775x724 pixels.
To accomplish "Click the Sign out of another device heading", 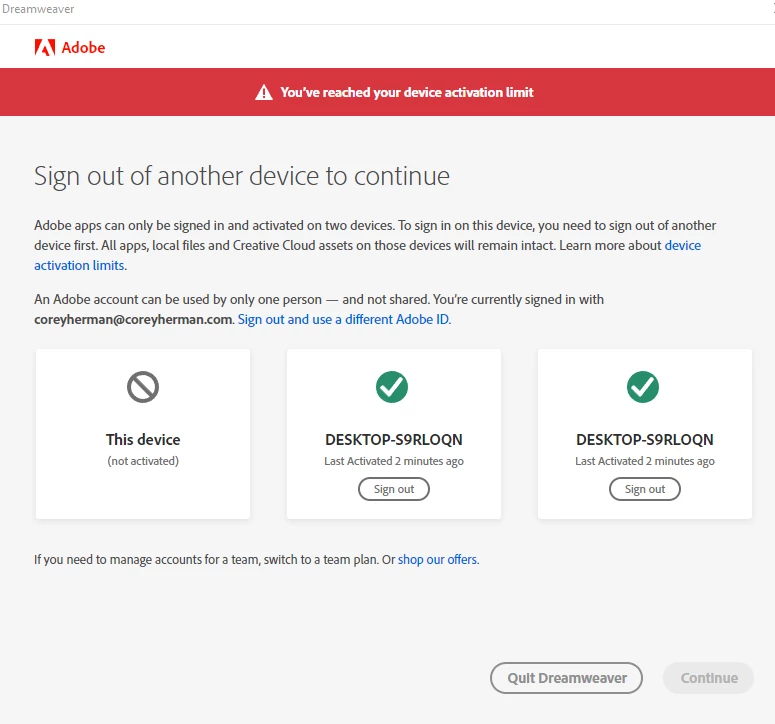I will click(242, 176).
